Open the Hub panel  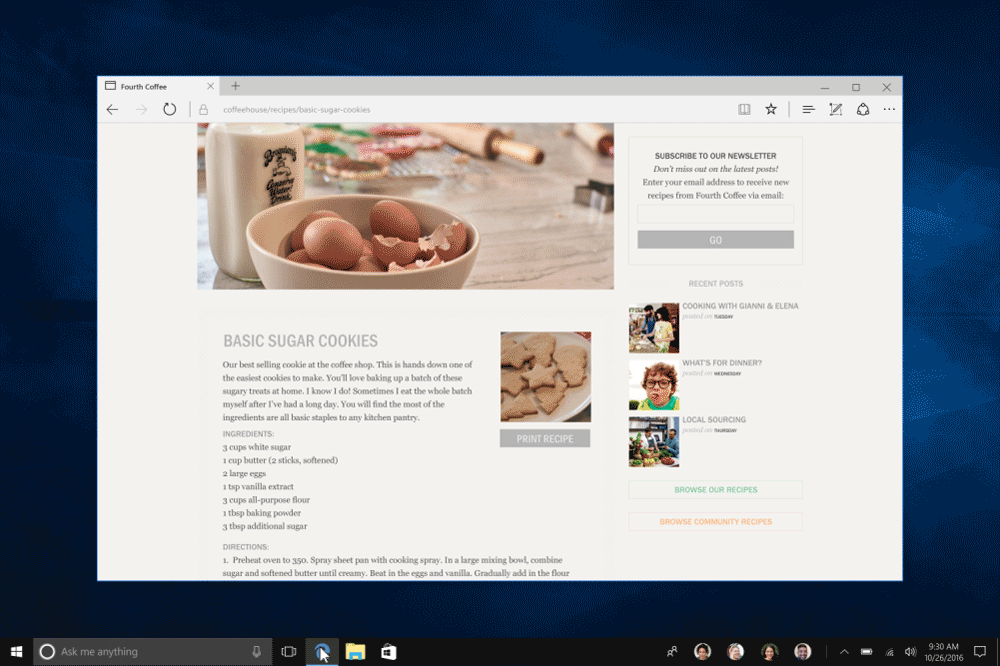click(808, 109)
